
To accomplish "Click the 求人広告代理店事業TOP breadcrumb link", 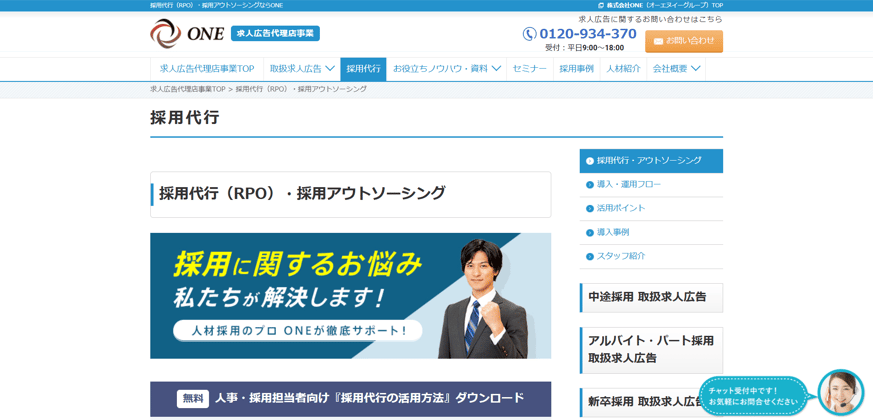I will coord(188,89).
